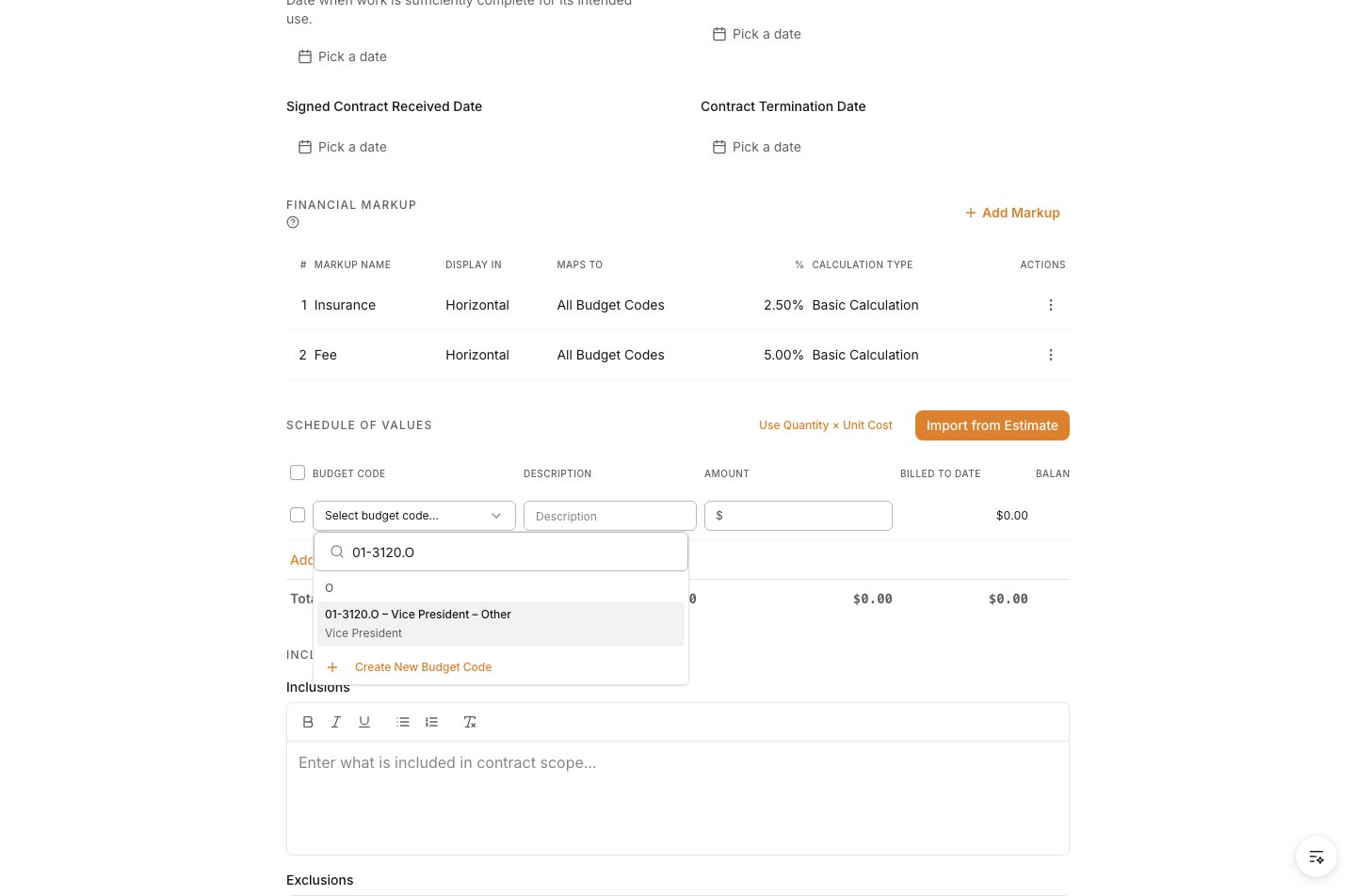This screenshot has height=896, width=1356.
Task: Pick Signed Contract Received Date
Action: coord(343,147)
